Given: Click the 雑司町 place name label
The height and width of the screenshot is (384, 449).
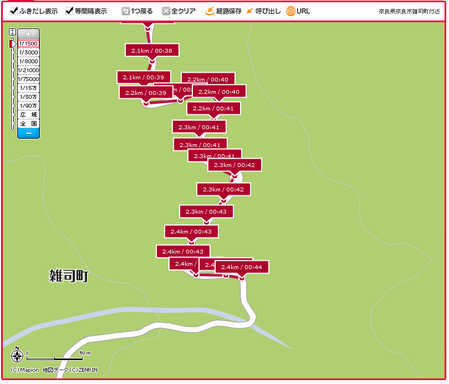Looking at the screenshot, I should [69, 276].
